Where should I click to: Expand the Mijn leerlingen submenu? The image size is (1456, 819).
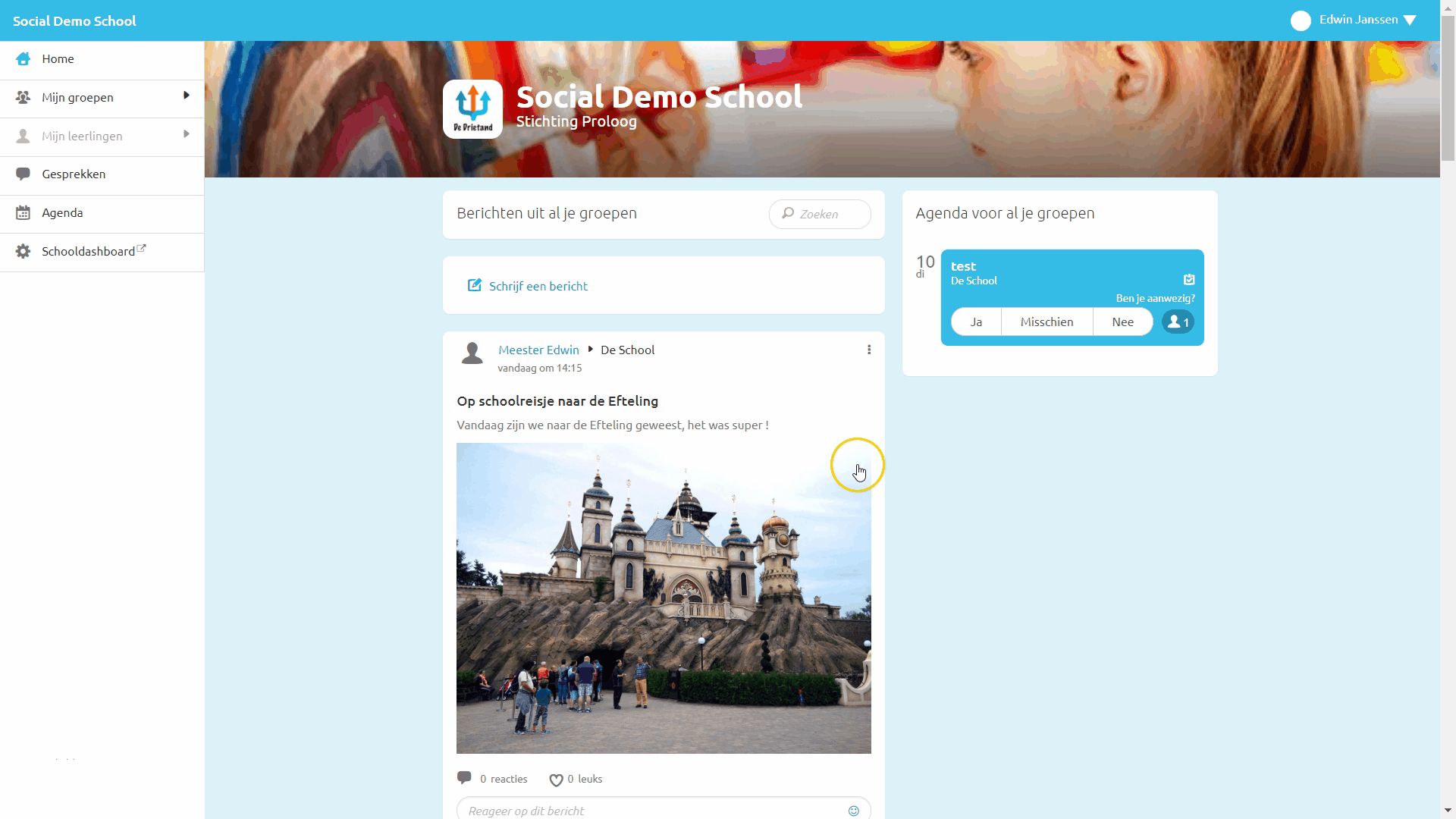point(186,134)
